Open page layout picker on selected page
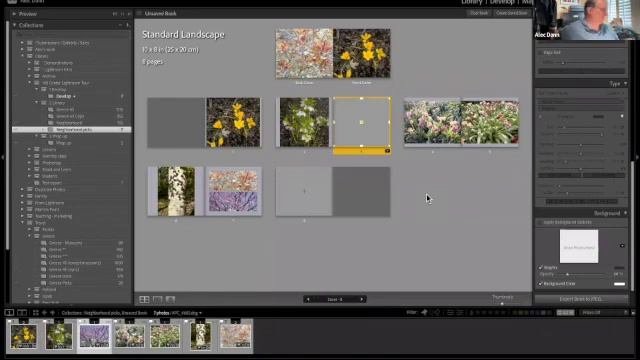This screenshot has width=640, height=360. (x=387, y=151)
